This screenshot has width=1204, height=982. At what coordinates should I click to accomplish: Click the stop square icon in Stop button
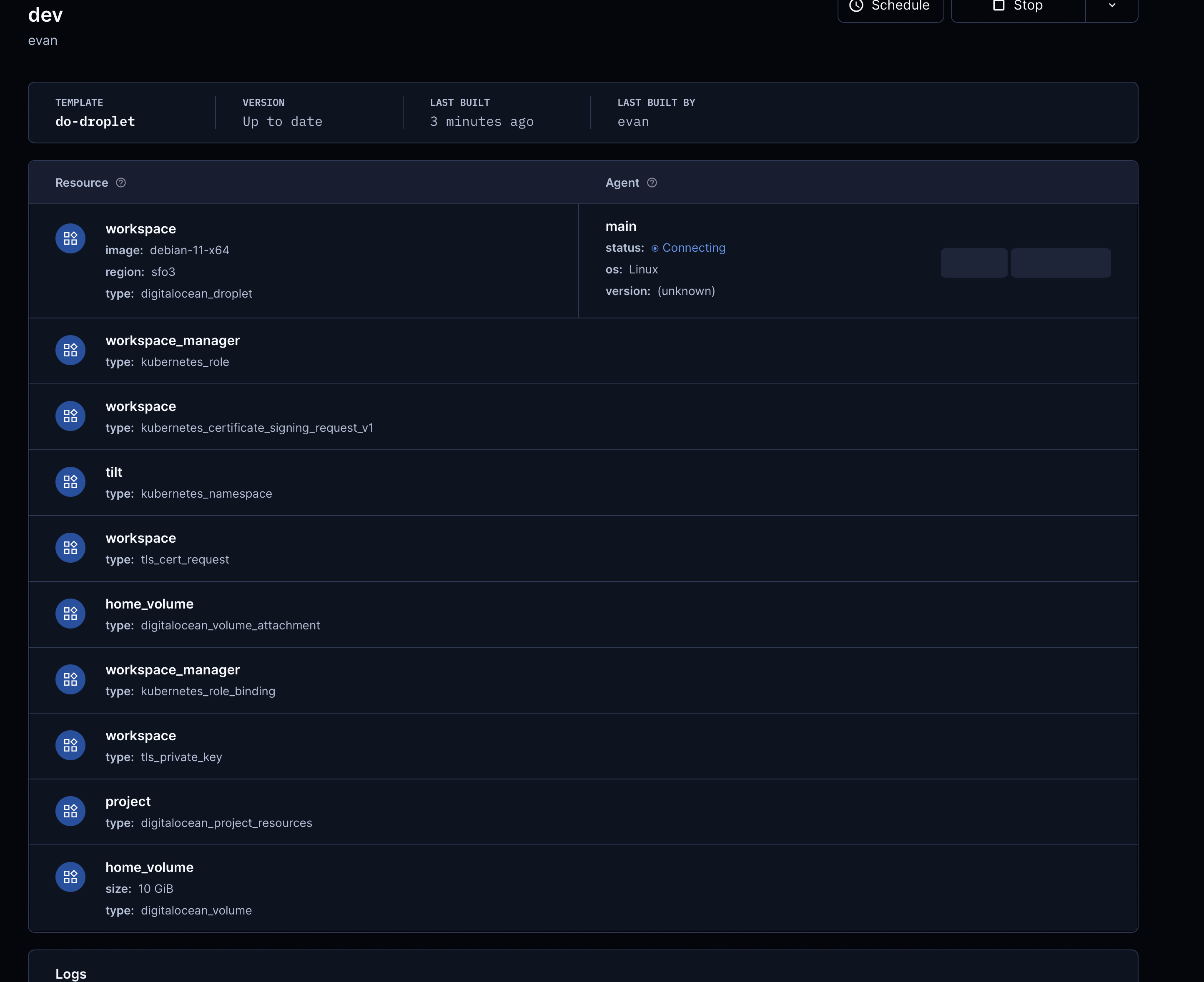999,5
